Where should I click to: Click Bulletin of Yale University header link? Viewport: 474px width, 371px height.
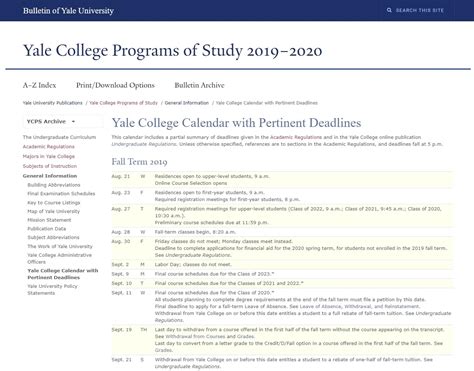[x=68, y=11]
